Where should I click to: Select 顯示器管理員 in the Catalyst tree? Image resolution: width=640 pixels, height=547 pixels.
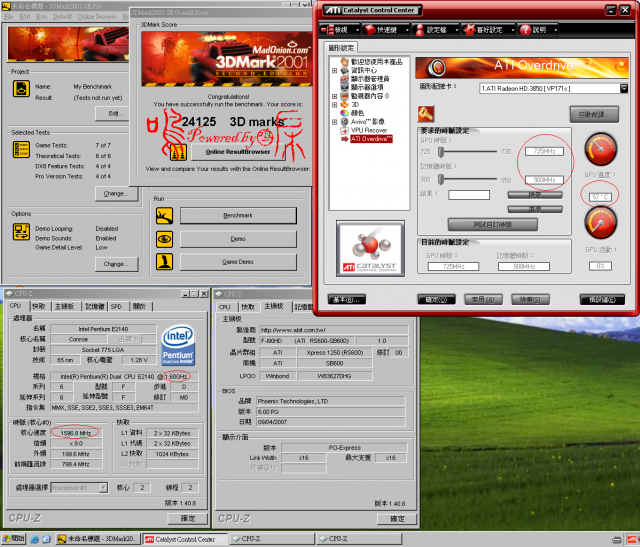(370, 79)
